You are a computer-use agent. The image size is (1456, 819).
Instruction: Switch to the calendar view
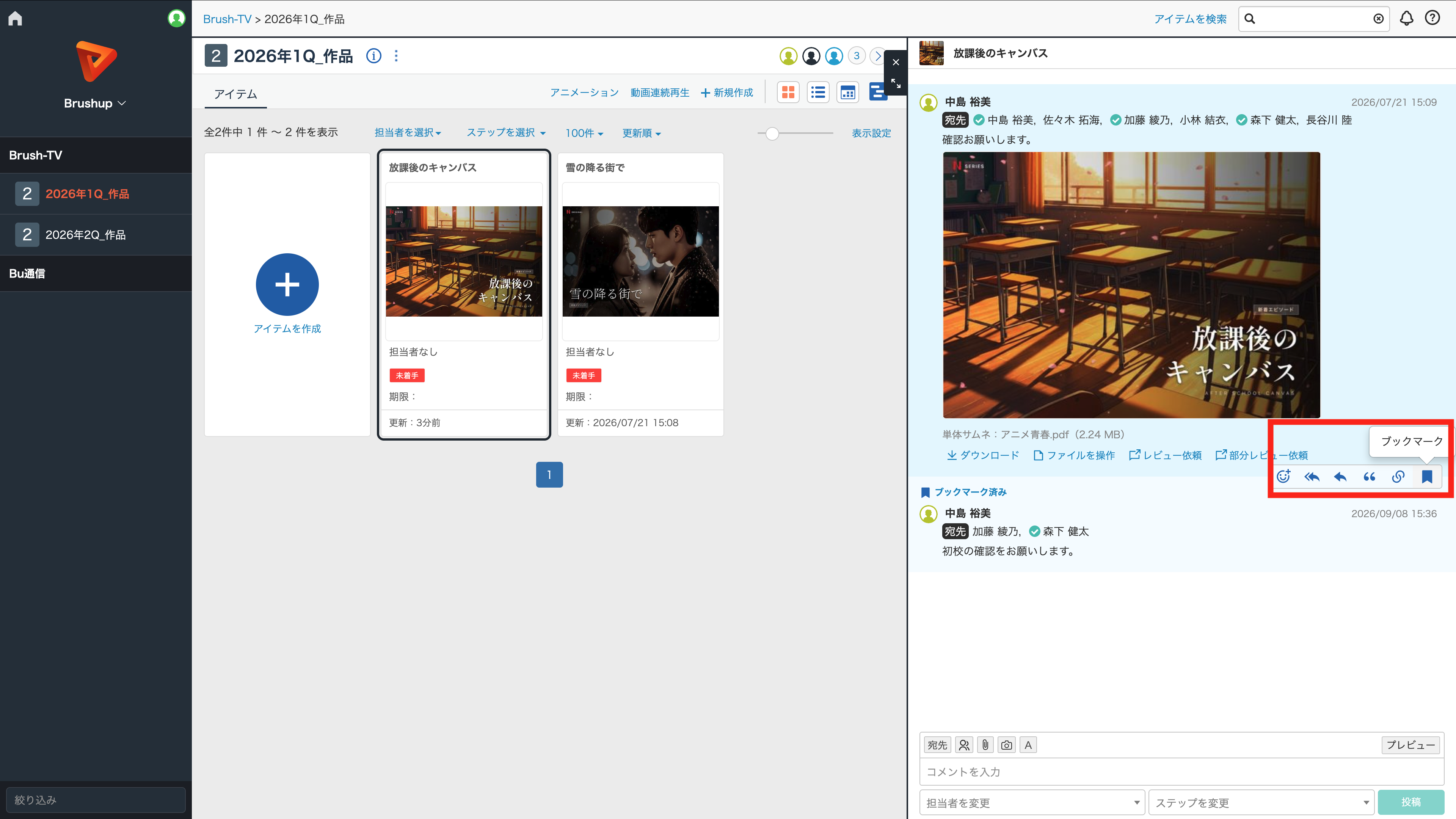(848, 92)
